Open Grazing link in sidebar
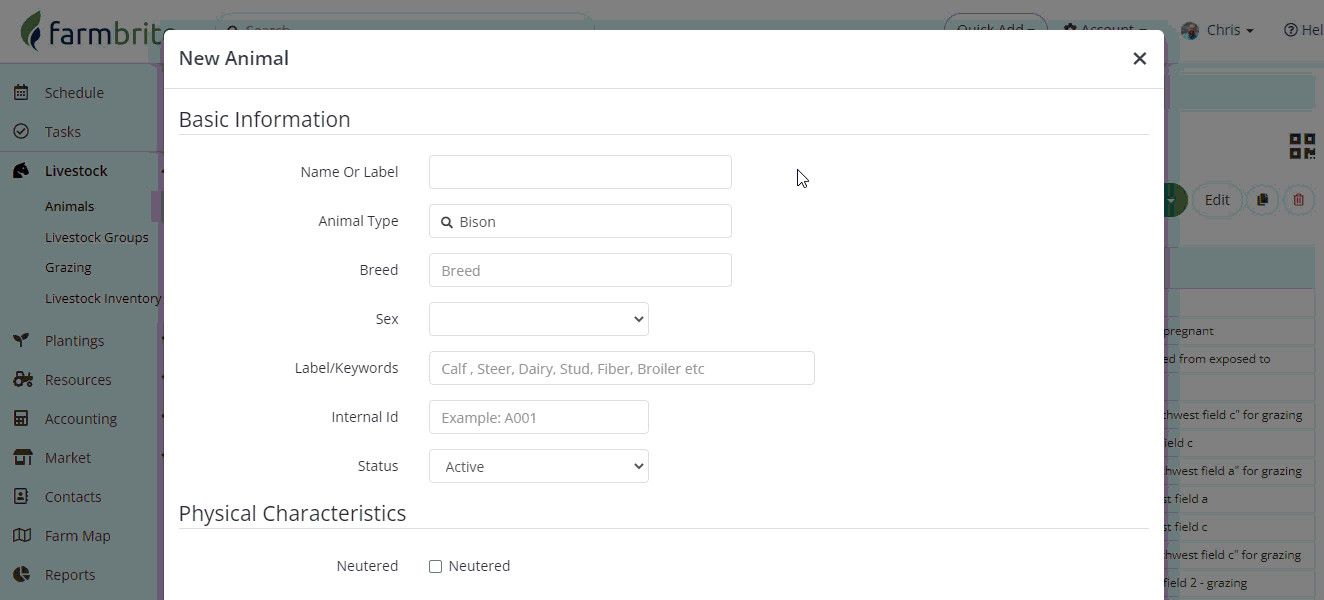The image size is (1324, 600). coord(68,267)
